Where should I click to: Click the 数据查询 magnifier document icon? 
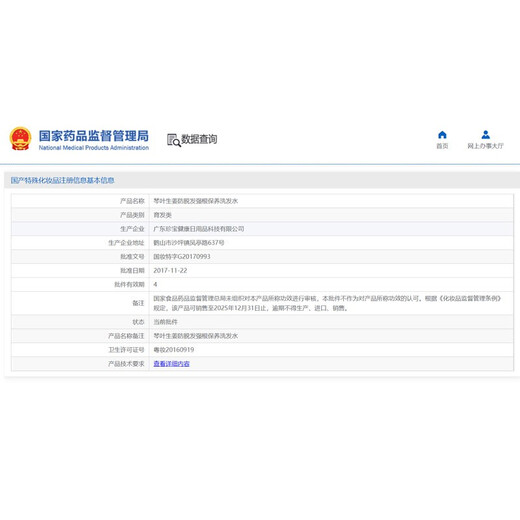pyautogui.click(x=173, y=140)
